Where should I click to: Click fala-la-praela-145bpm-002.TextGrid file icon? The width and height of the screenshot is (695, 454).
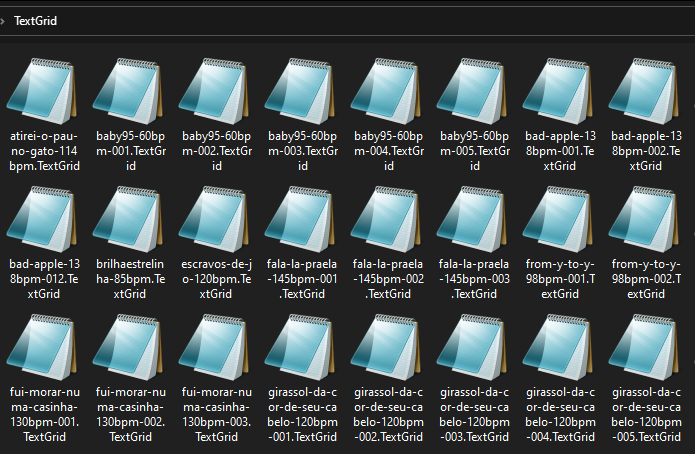[x=387, y=219]
